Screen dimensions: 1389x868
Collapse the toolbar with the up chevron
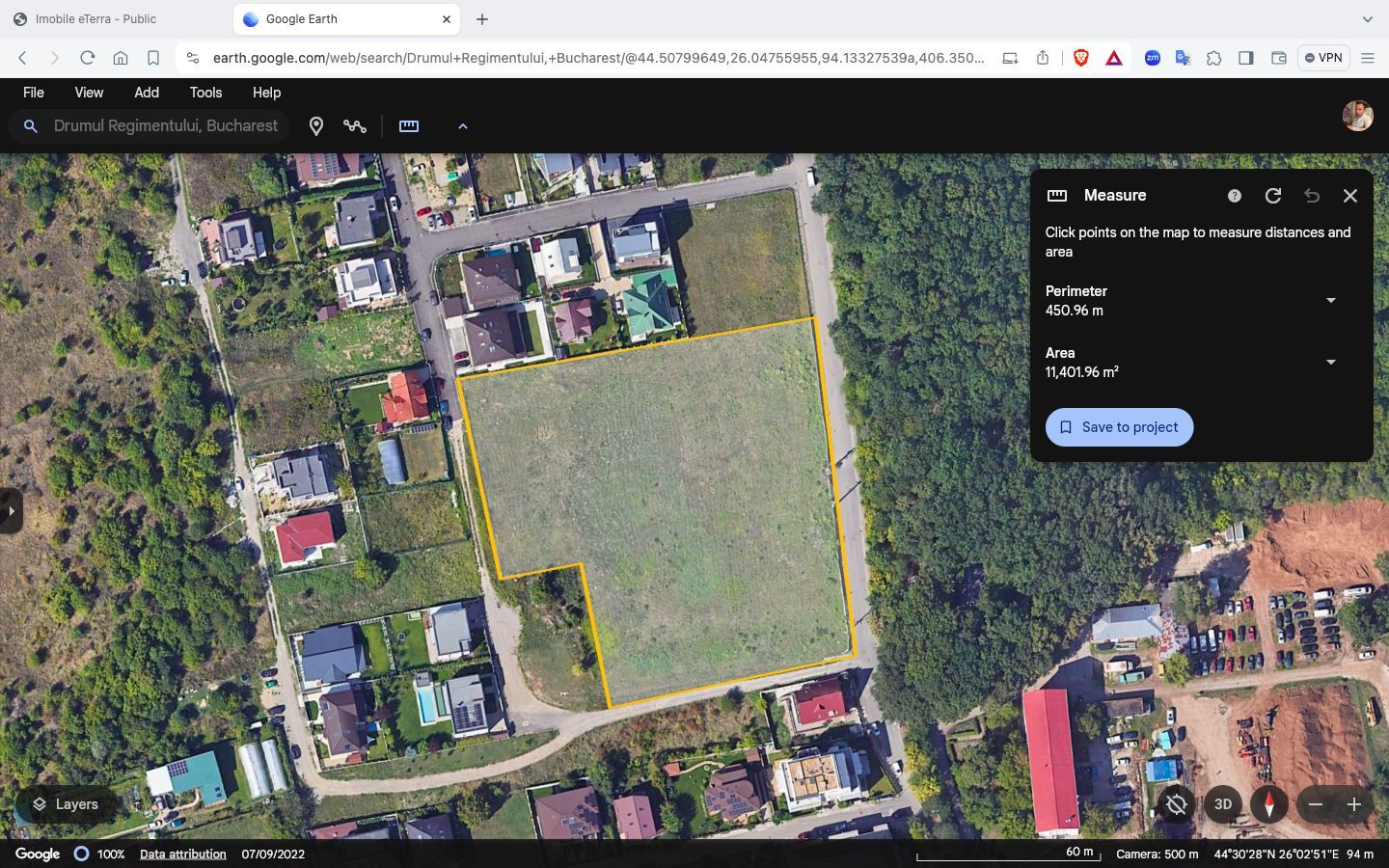(x=462, y=126)
